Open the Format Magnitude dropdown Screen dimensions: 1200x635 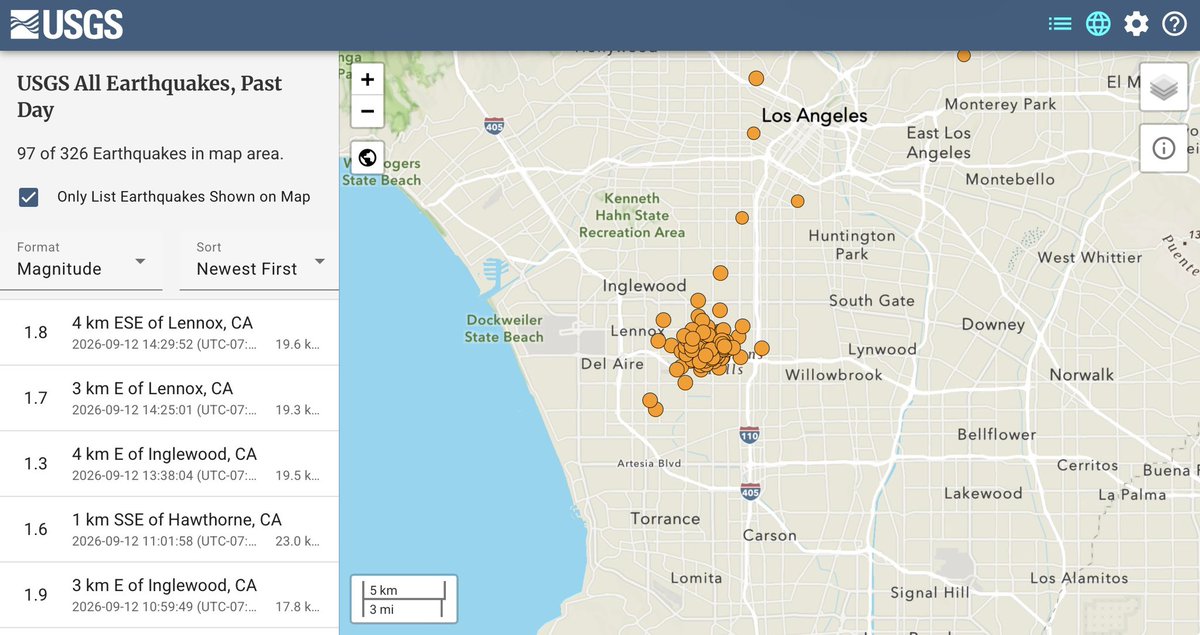pos(82,260)
